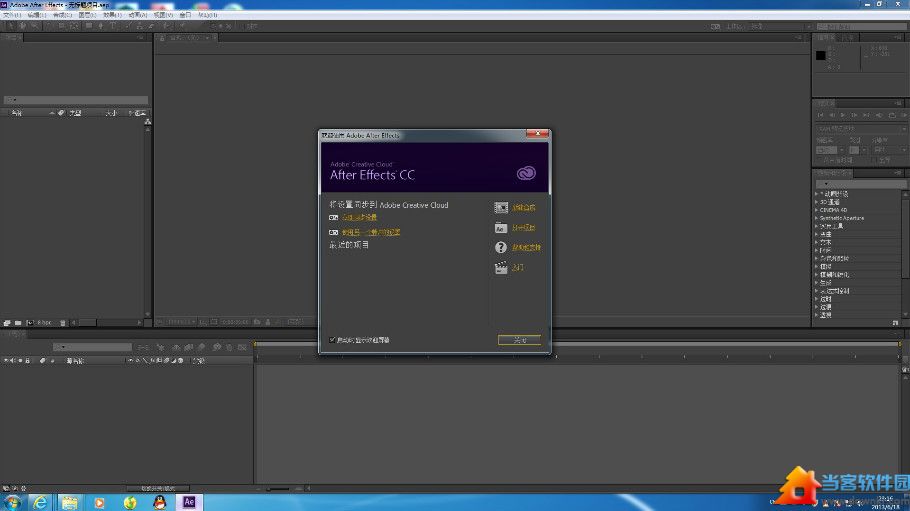This screenshot has height=511, width=910.
Task: Select the Zoom magnifier tool in toolbar
Action: point(35,26)
